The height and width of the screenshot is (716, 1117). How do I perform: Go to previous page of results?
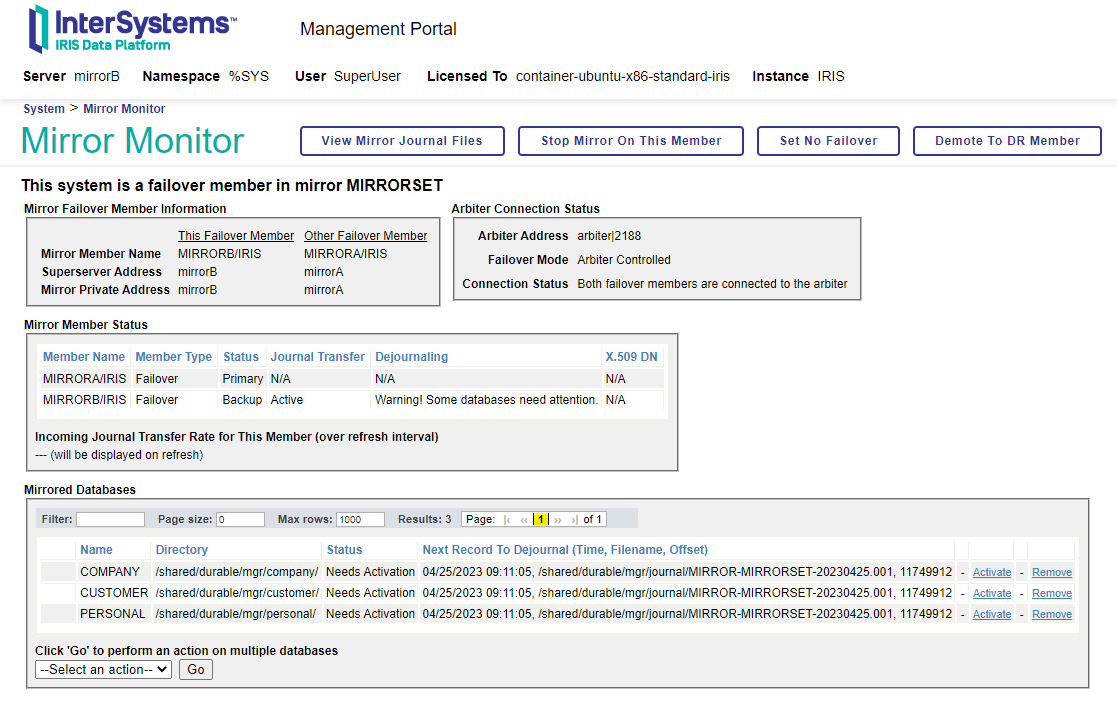coord(524,520)
